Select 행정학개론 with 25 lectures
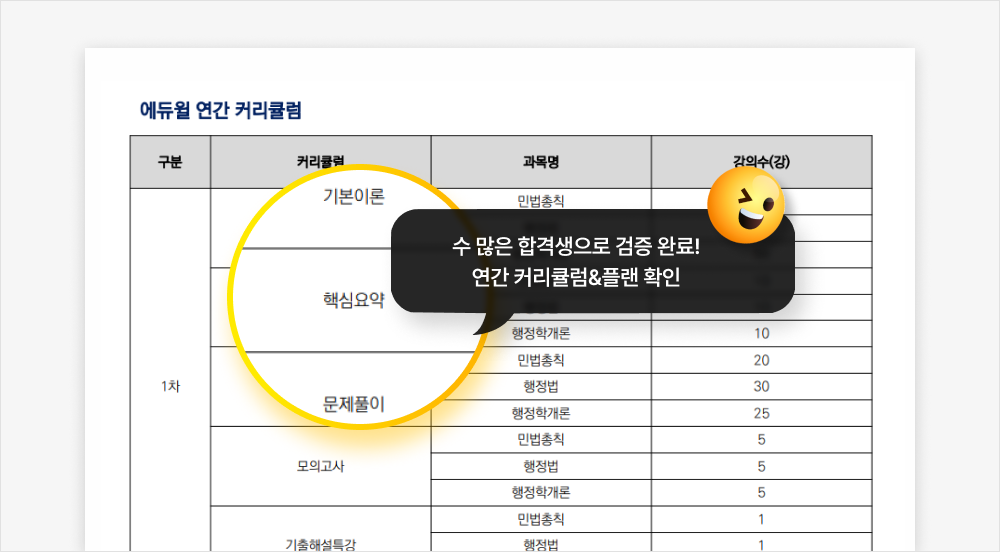Viewport: 1000px width, 552px height. tap(541, 413)
